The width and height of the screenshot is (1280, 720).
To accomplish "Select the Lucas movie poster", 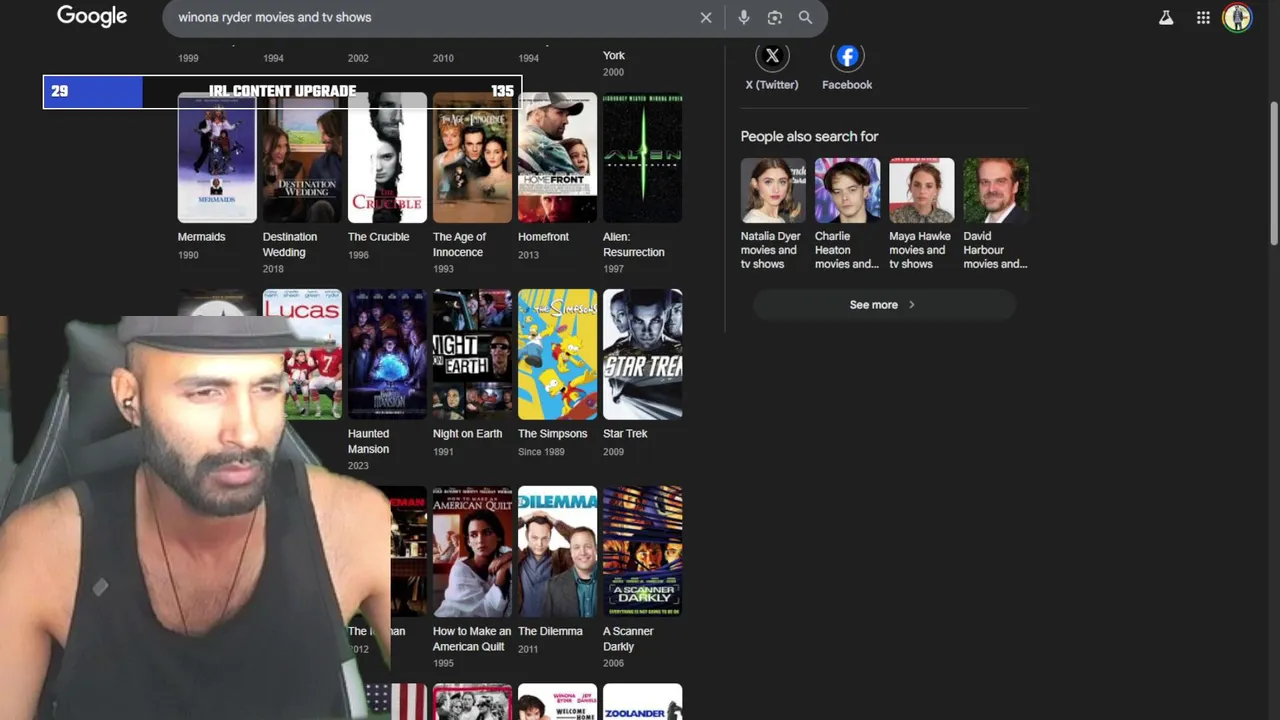I will (302, 354).
